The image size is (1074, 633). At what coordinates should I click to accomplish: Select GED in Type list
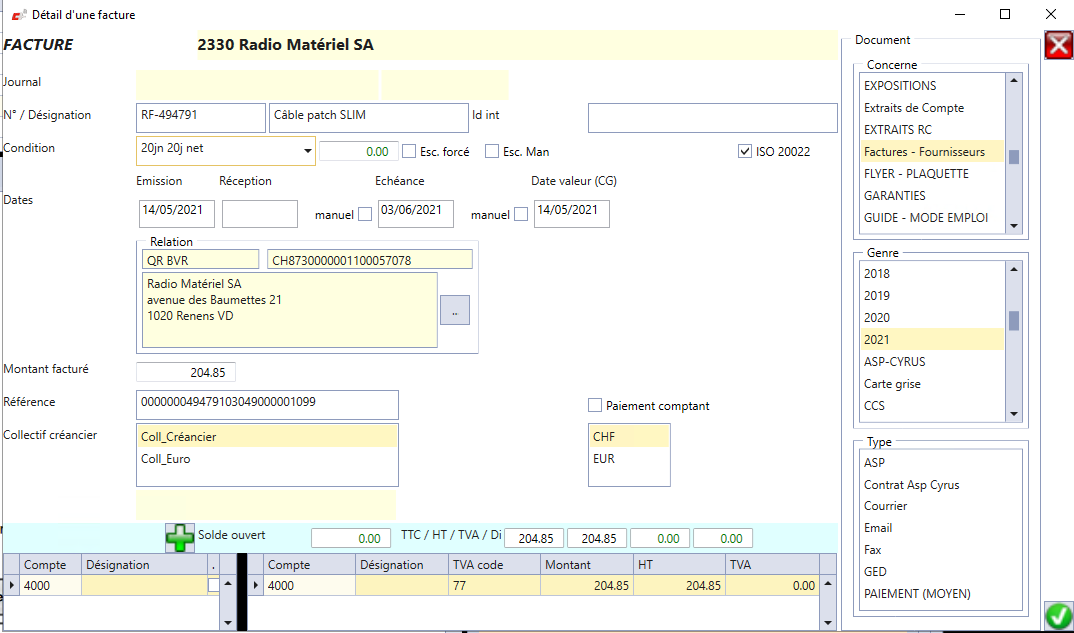941,571
